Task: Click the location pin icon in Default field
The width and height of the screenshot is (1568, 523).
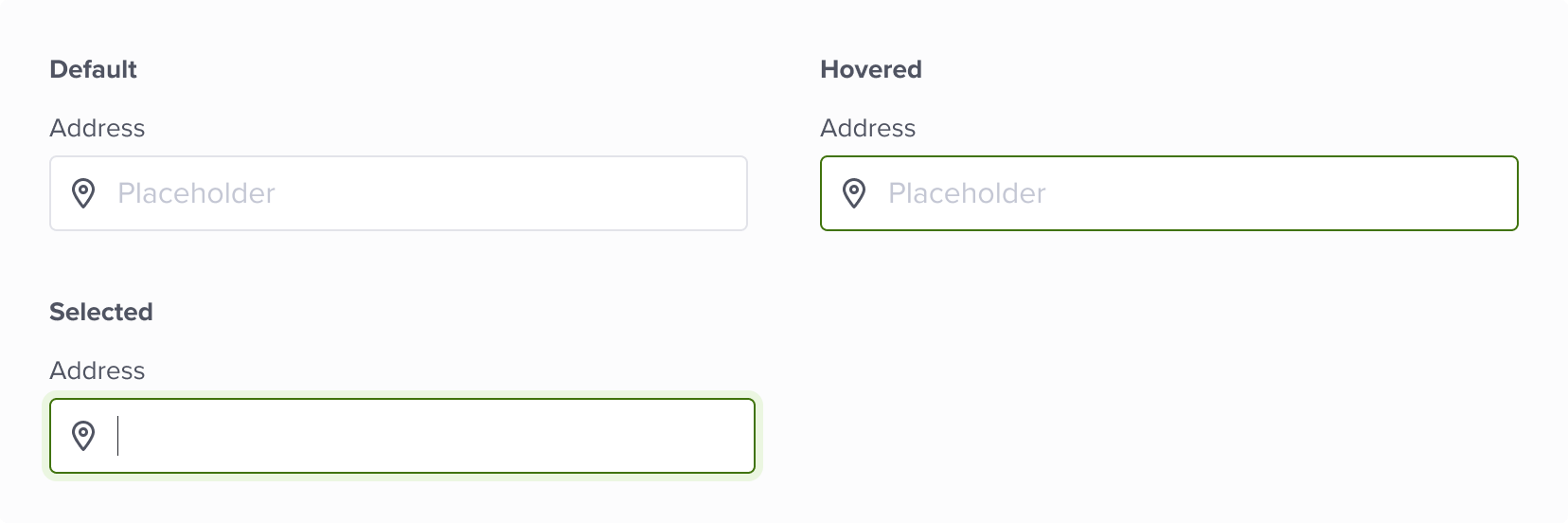Action: point(83,193)
